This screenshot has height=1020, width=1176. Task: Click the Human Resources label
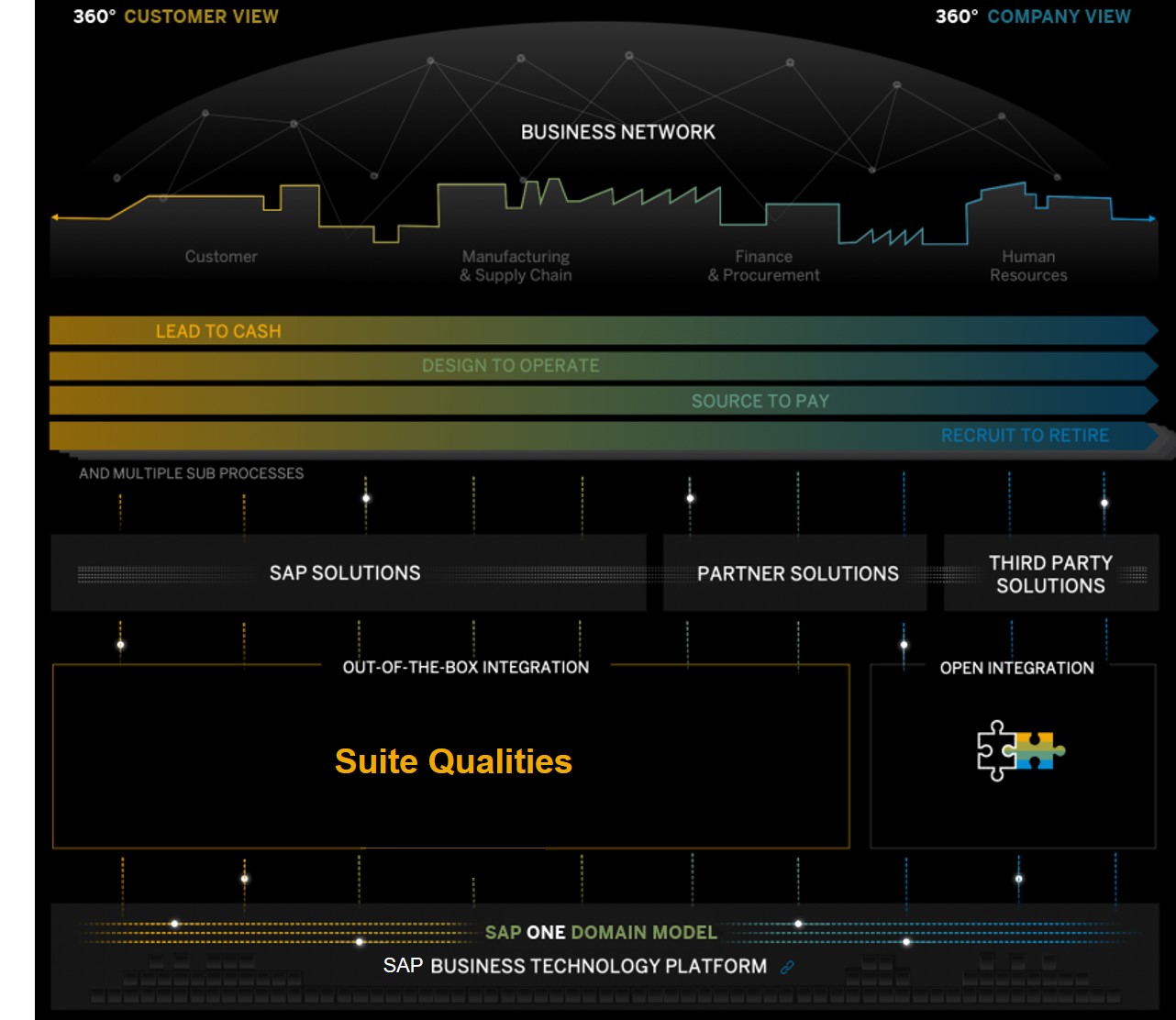click(x=1028, y=266)
